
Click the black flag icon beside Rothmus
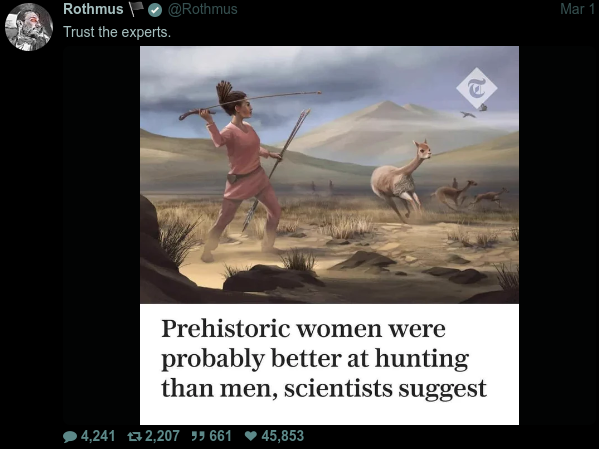136,9
